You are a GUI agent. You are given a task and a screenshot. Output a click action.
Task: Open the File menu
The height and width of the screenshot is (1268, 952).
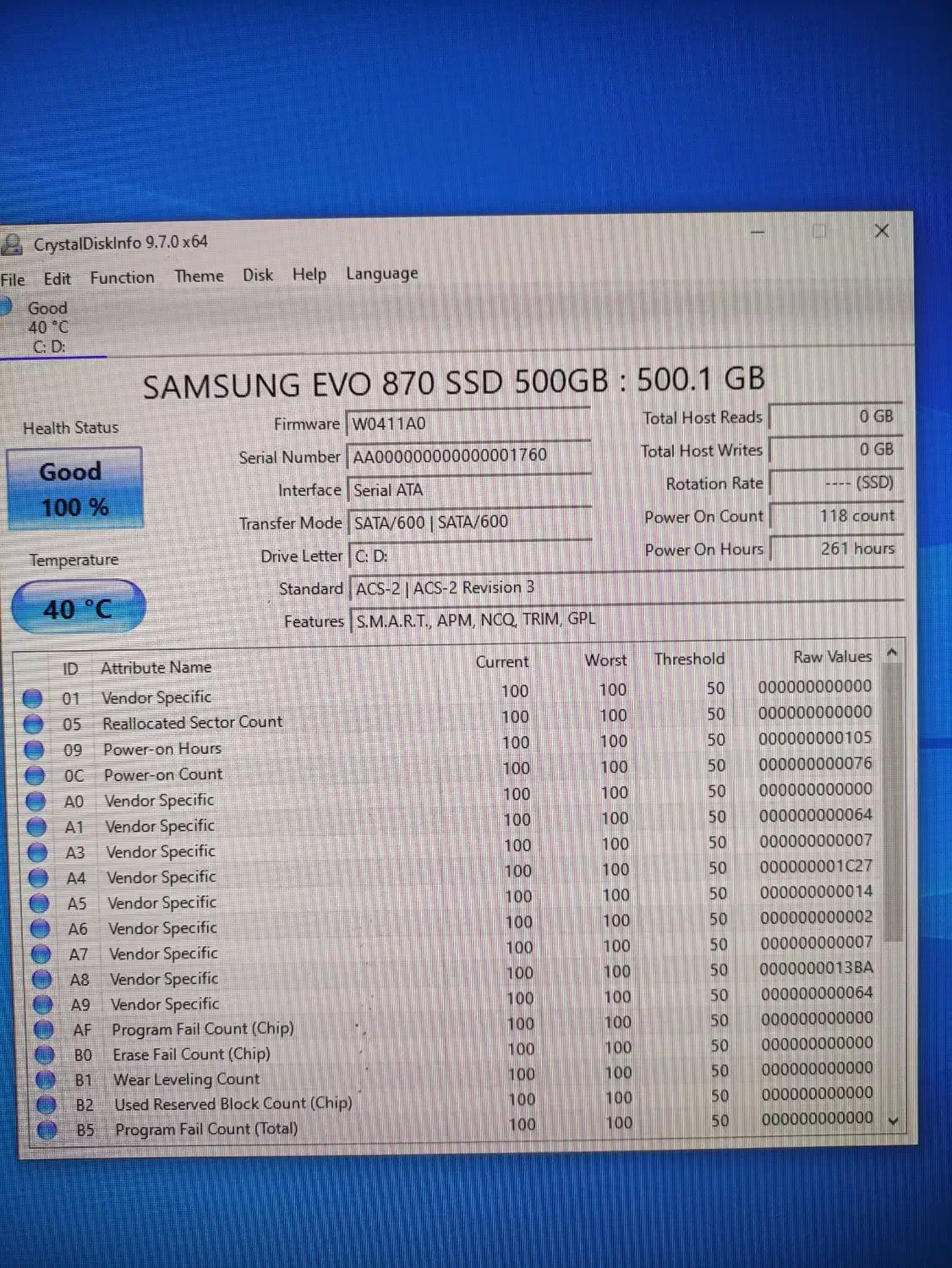tap(13, 280)
